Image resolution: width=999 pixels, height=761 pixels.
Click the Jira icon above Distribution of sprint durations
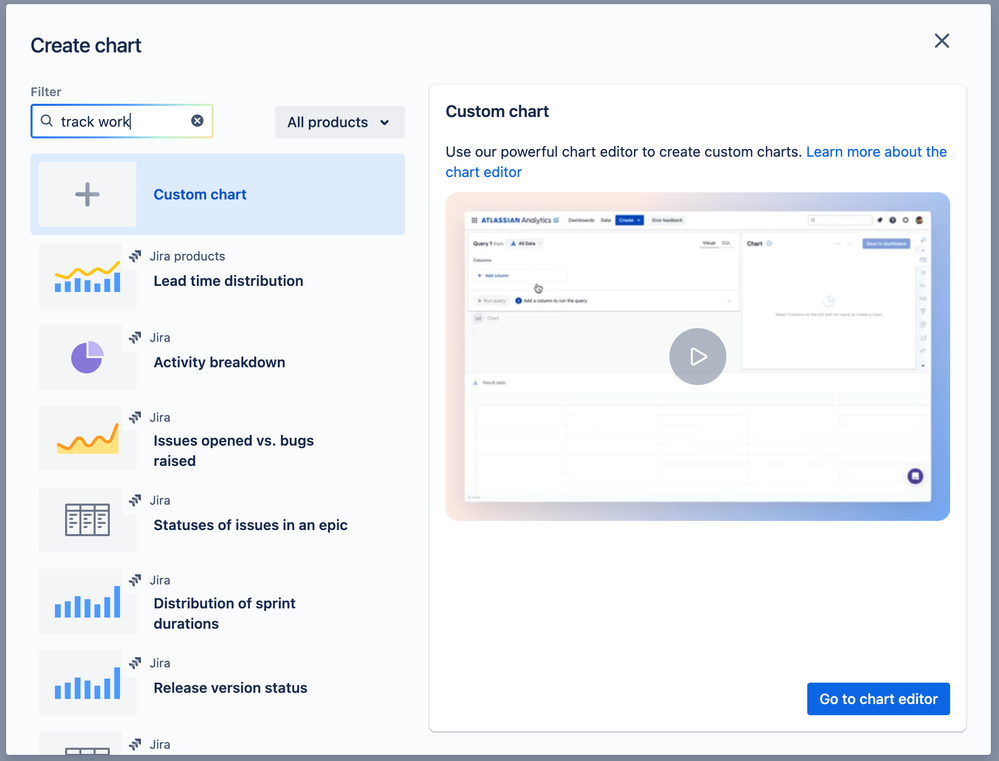pyautogui.click(x=135, y=580)
